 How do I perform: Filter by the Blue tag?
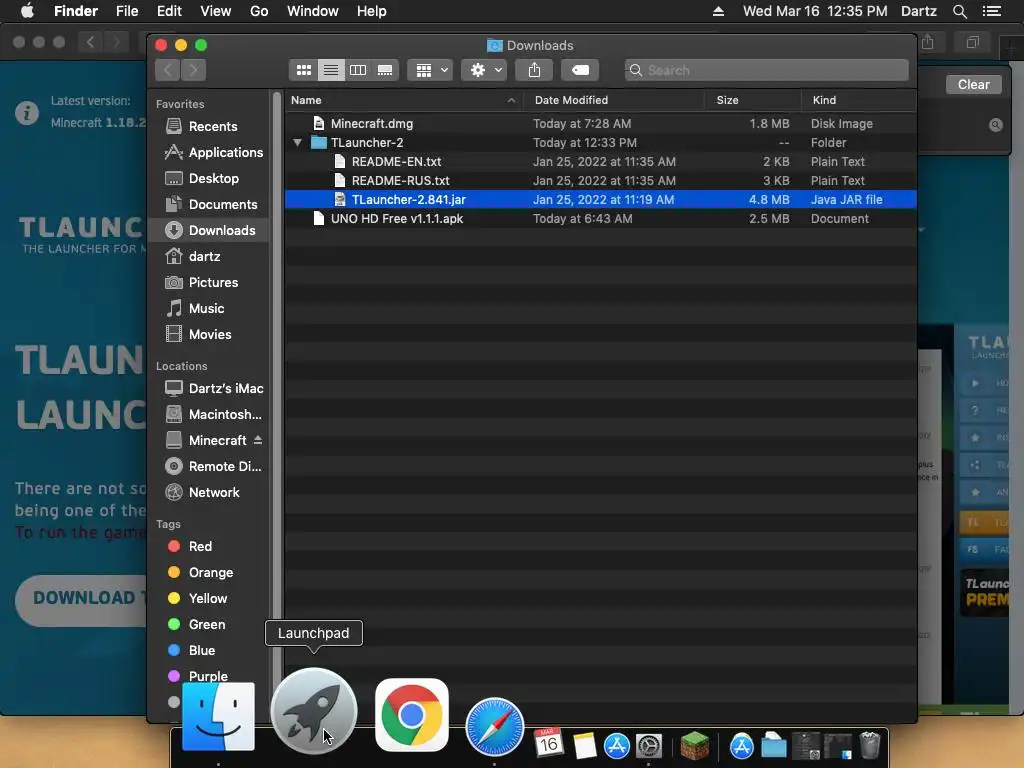(x=209, y=650)
